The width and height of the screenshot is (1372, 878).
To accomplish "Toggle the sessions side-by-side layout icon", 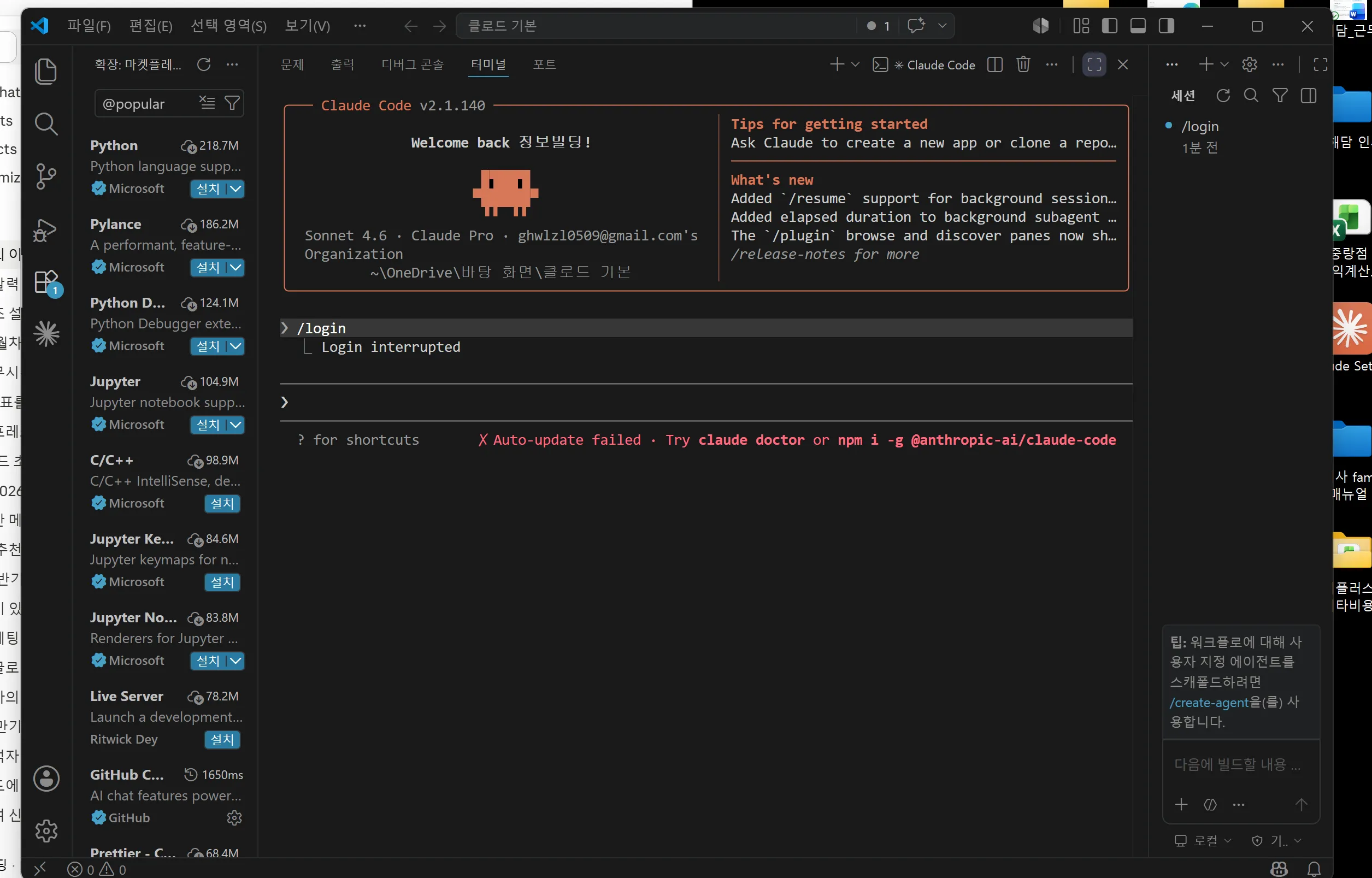I will point(1309,95).
